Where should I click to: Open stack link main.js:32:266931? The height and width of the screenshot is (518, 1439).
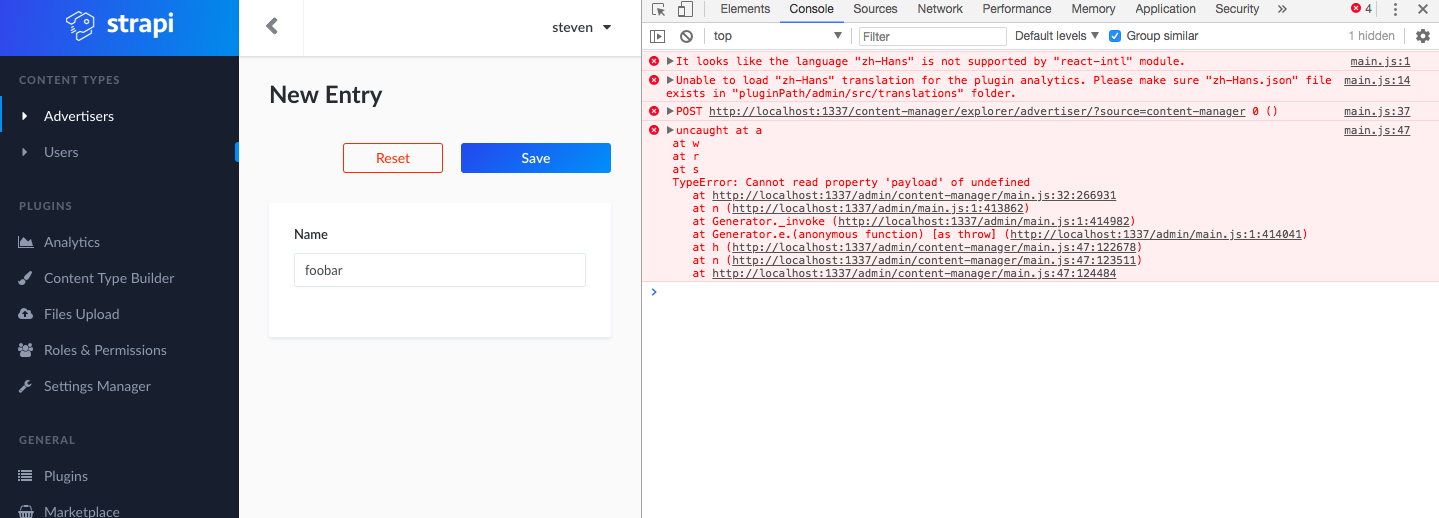tap(914, 195)
